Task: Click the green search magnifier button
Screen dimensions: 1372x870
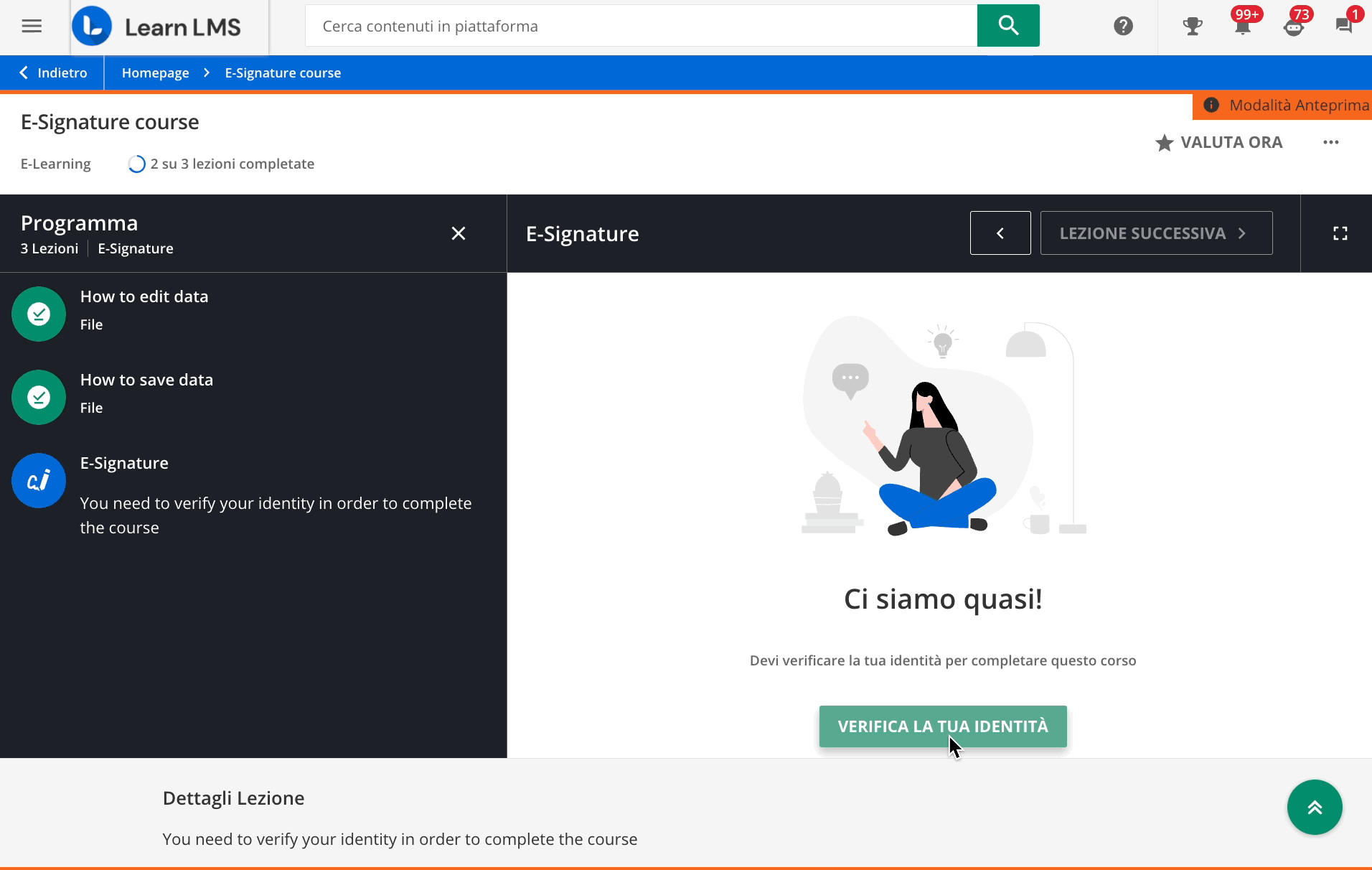Action: [x=1007, y=26]
